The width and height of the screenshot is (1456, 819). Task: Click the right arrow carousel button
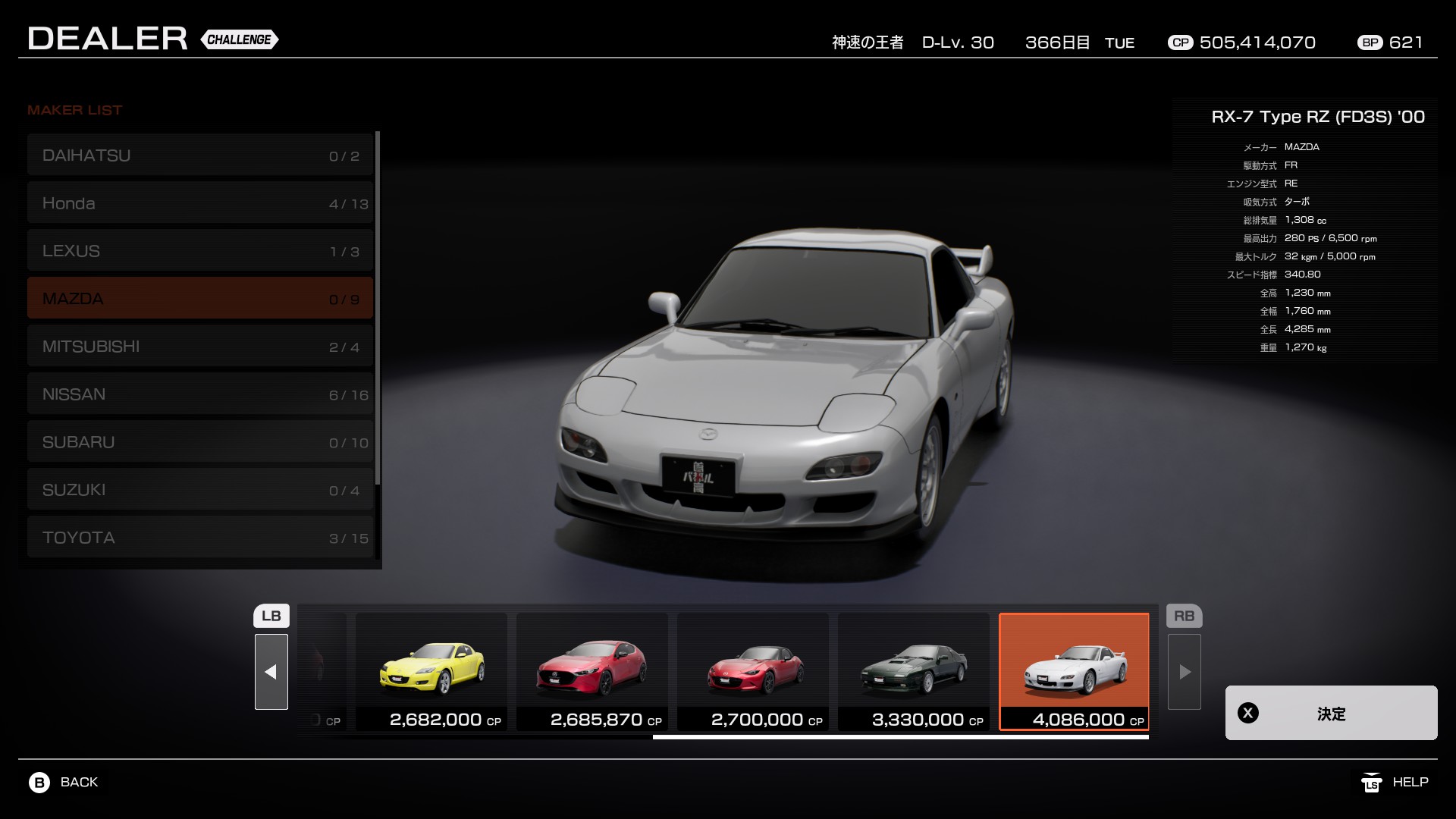click(x=1184, y=672)
